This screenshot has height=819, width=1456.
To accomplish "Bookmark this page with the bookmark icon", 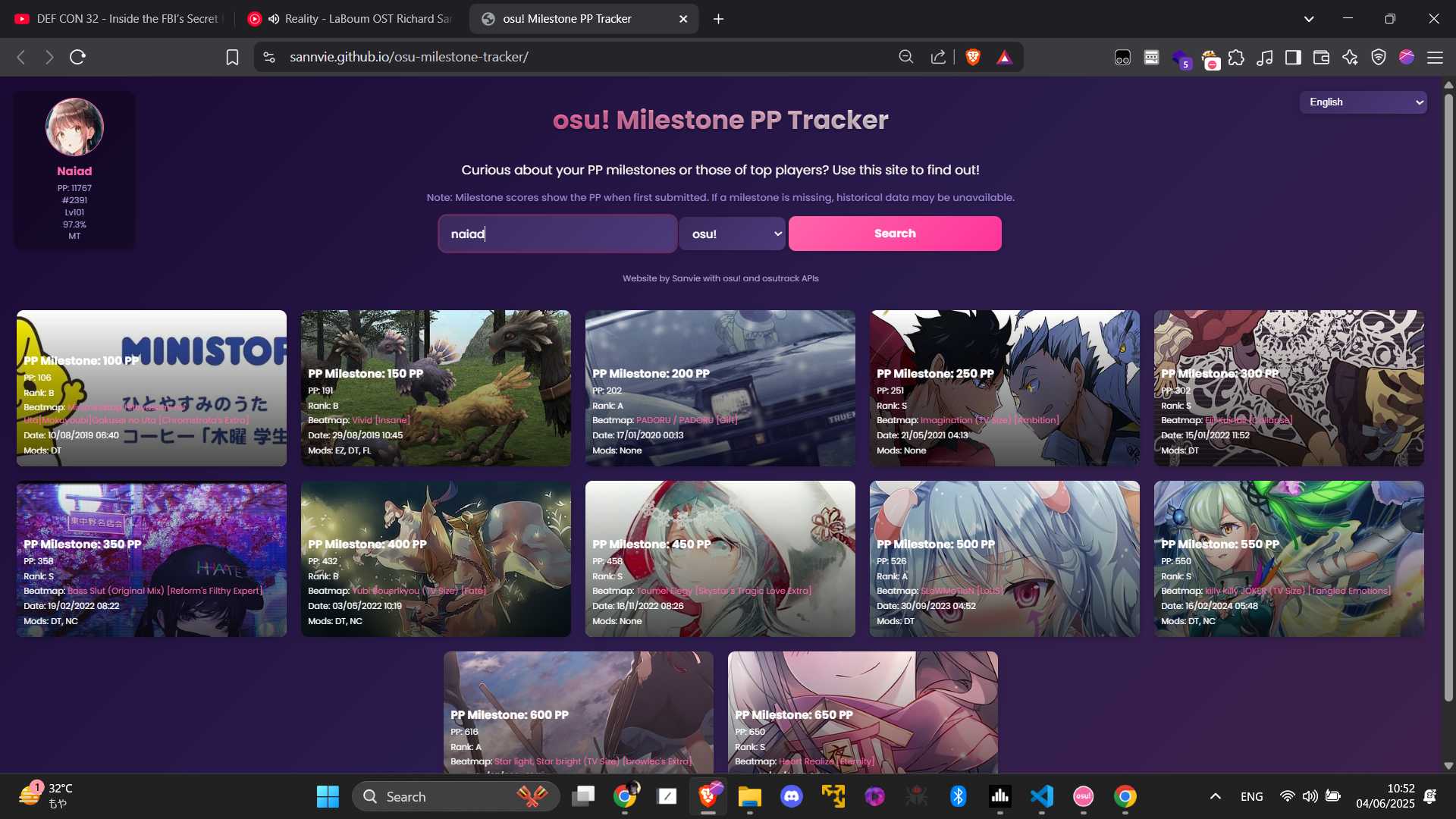I will click(232, 57).
